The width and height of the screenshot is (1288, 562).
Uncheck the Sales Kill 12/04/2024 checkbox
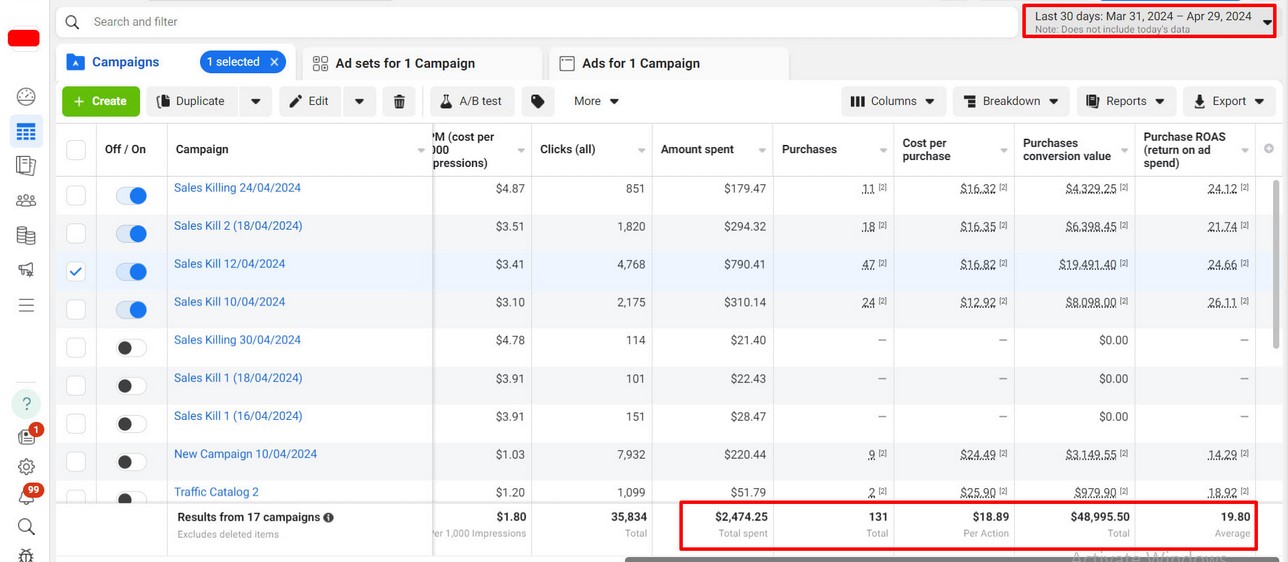[76, 271]
